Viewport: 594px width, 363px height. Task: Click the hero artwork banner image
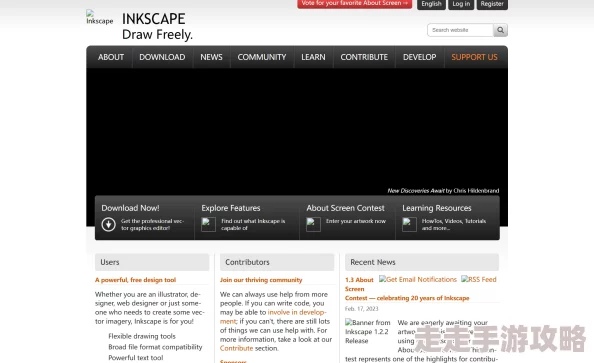[297, 131]
